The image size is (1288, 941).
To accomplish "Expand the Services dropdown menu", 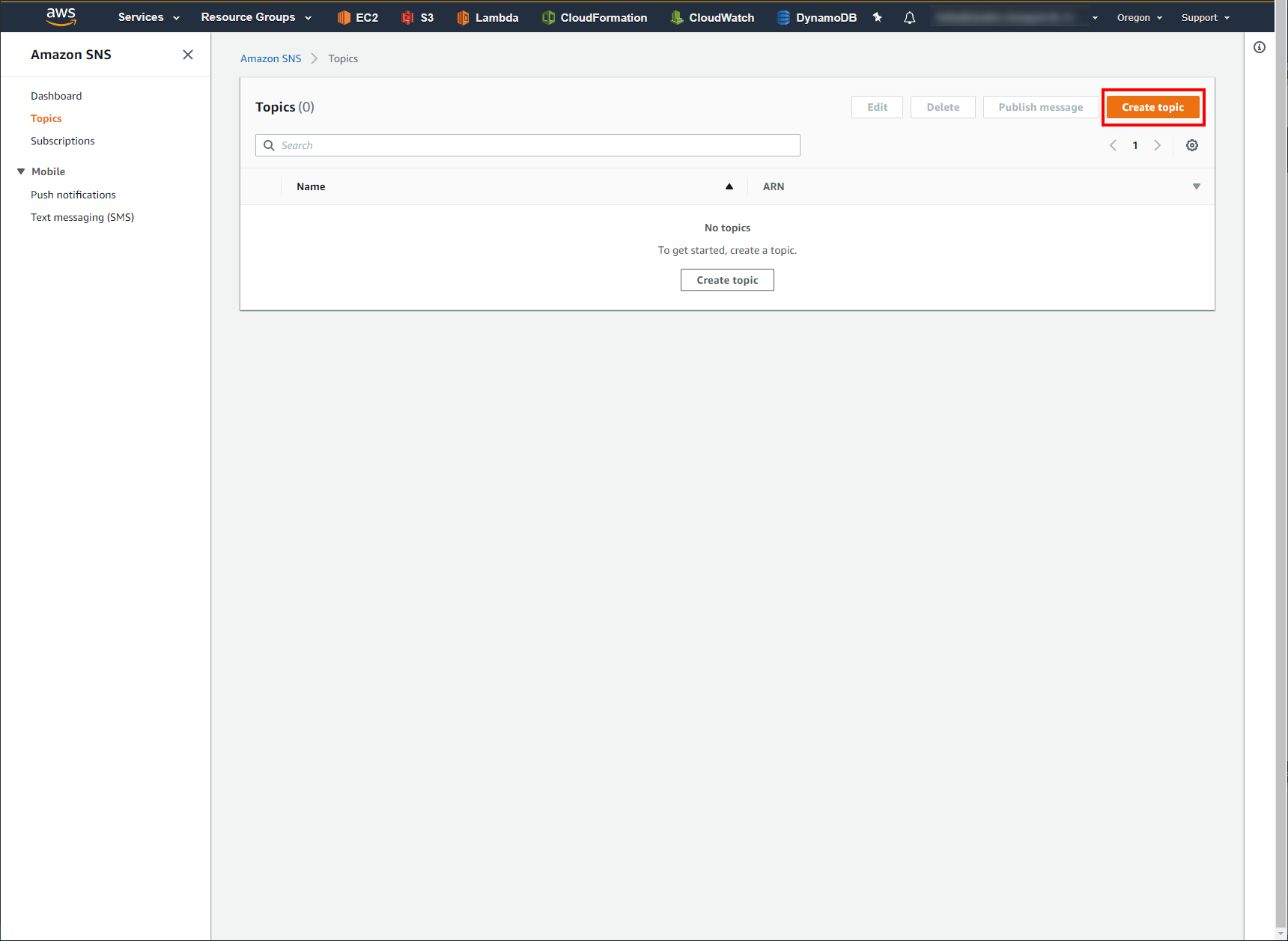I will 148,17.
